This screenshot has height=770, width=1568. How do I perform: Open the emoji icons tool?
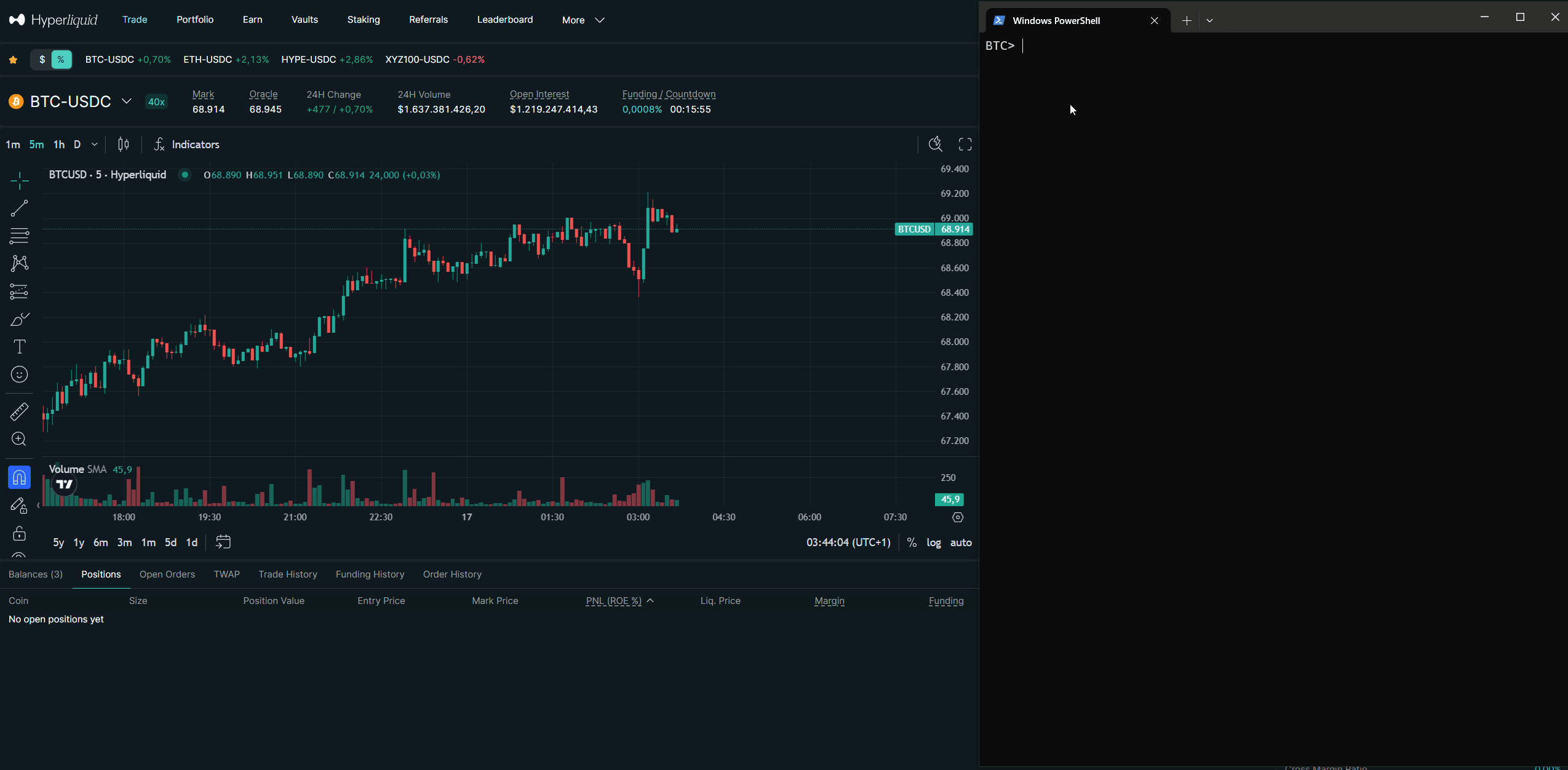(x=19, y=375)
